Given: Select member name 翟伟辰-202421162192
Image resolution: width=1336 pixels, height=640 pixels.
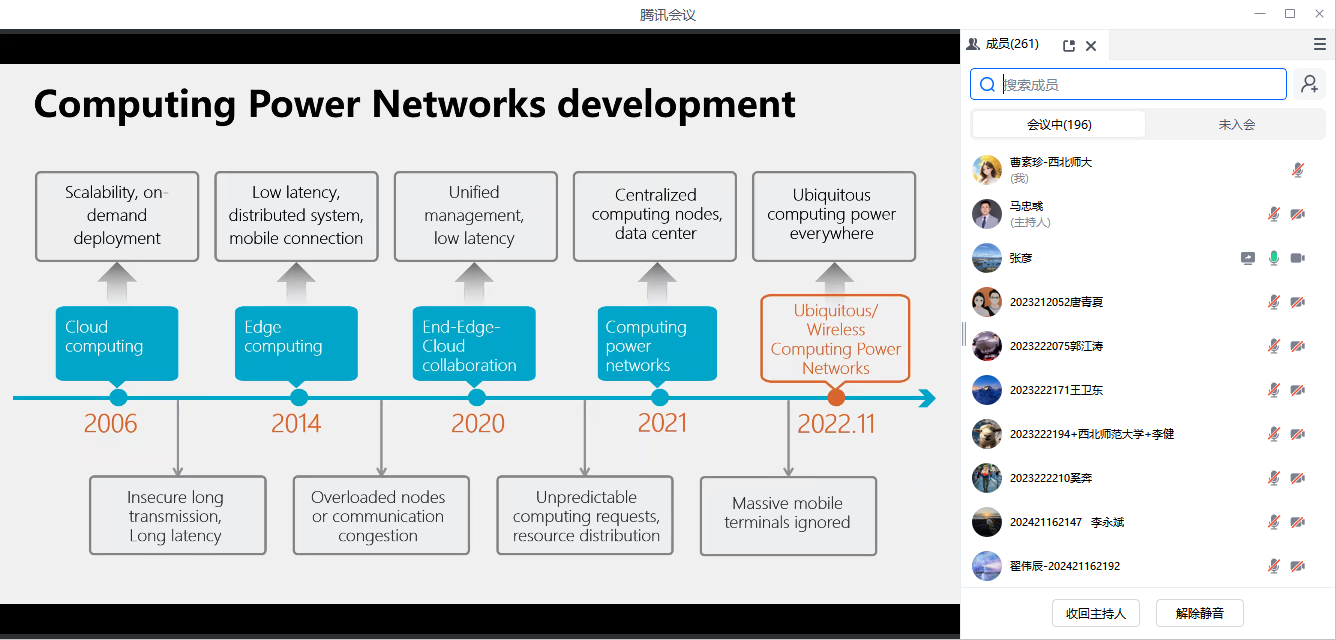Looking at the screenshot, I should tap(1065, 566).
